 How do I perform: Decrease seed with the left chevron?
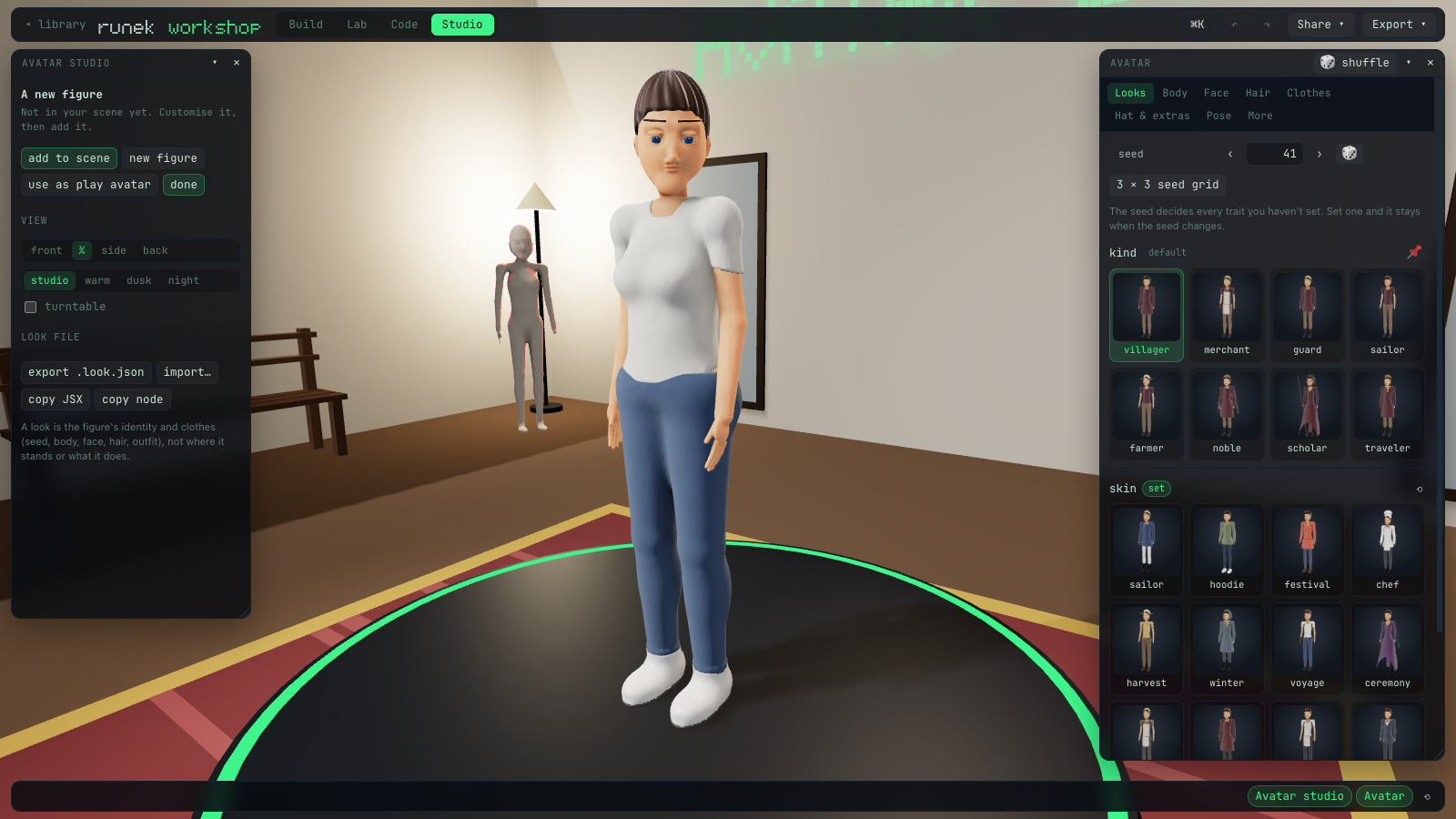pos(1230,154)
